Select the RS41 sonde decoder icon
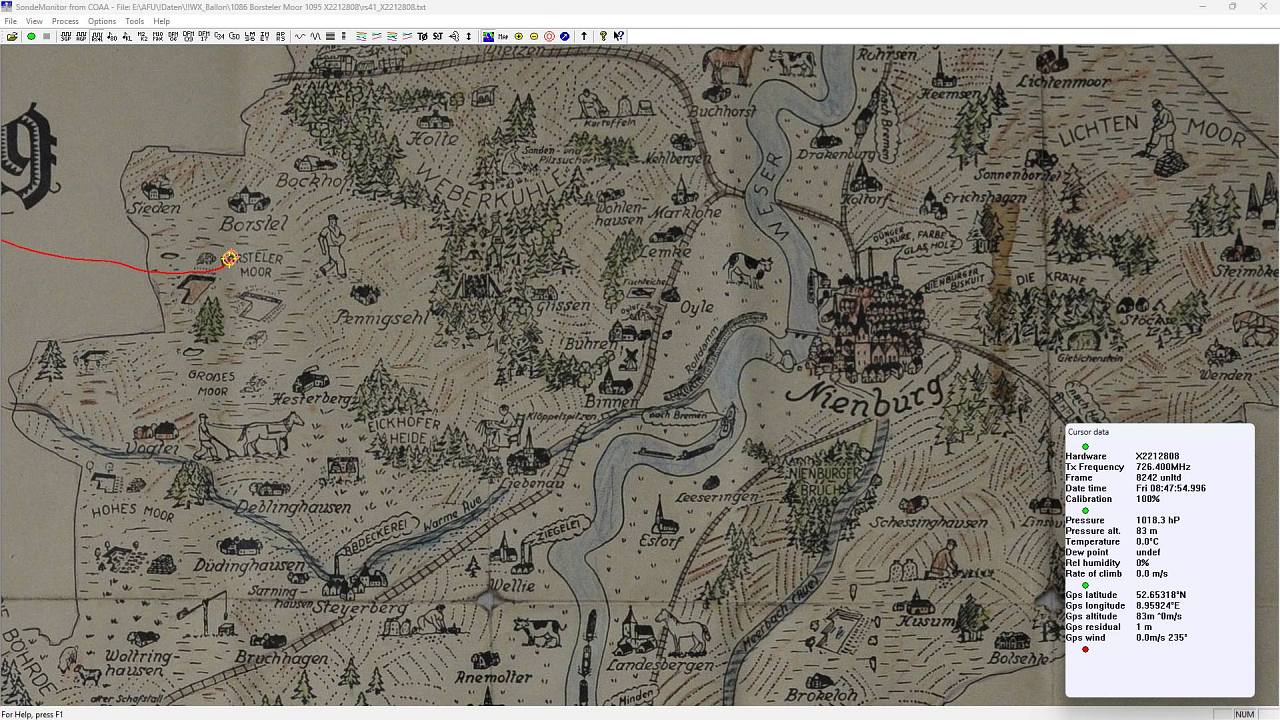This screenshot has height=720, width=1280. [x=97, y=36]
